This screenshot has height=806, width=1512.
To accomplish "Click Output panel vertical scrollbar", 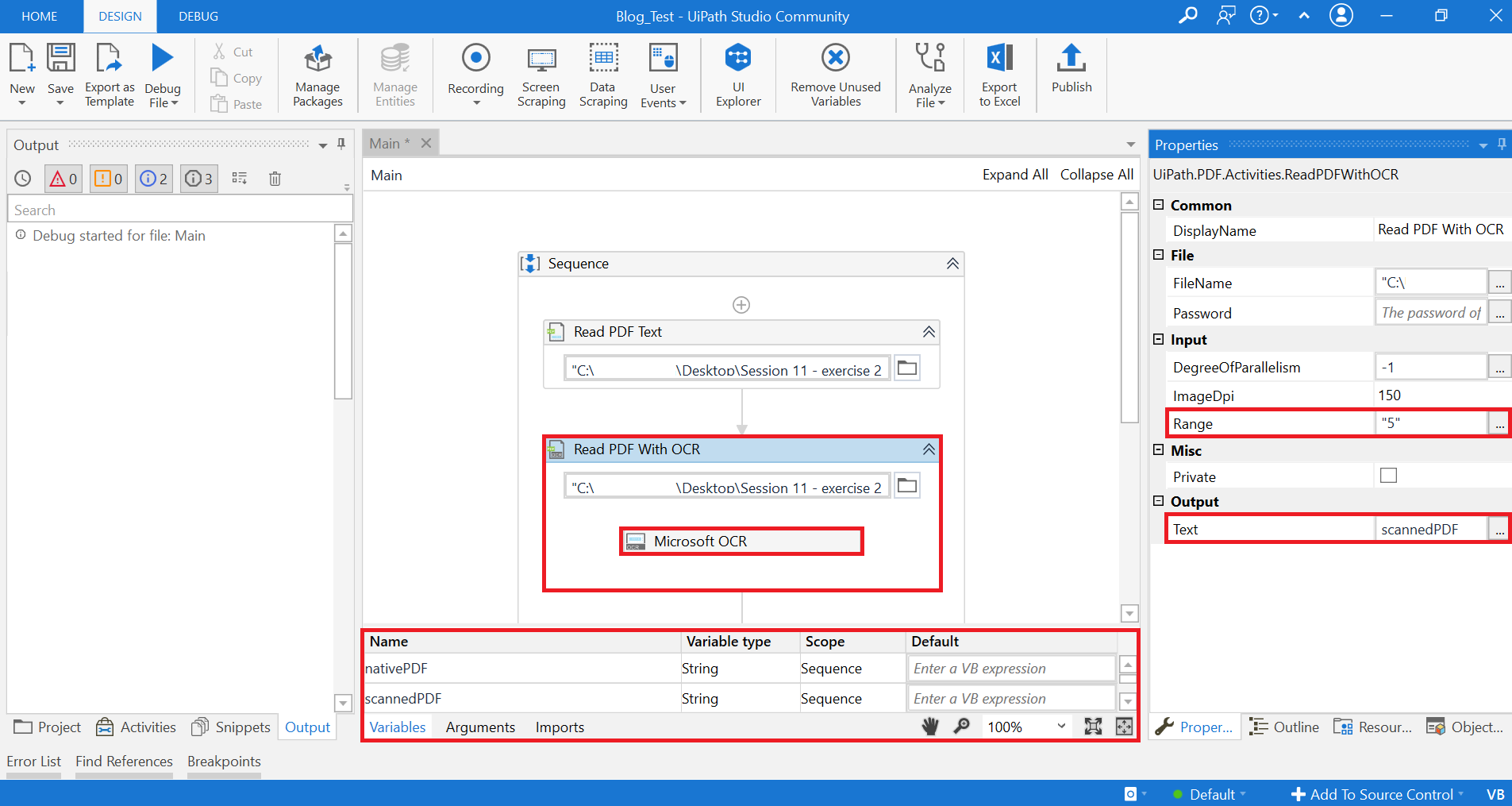I will (343, 321).
